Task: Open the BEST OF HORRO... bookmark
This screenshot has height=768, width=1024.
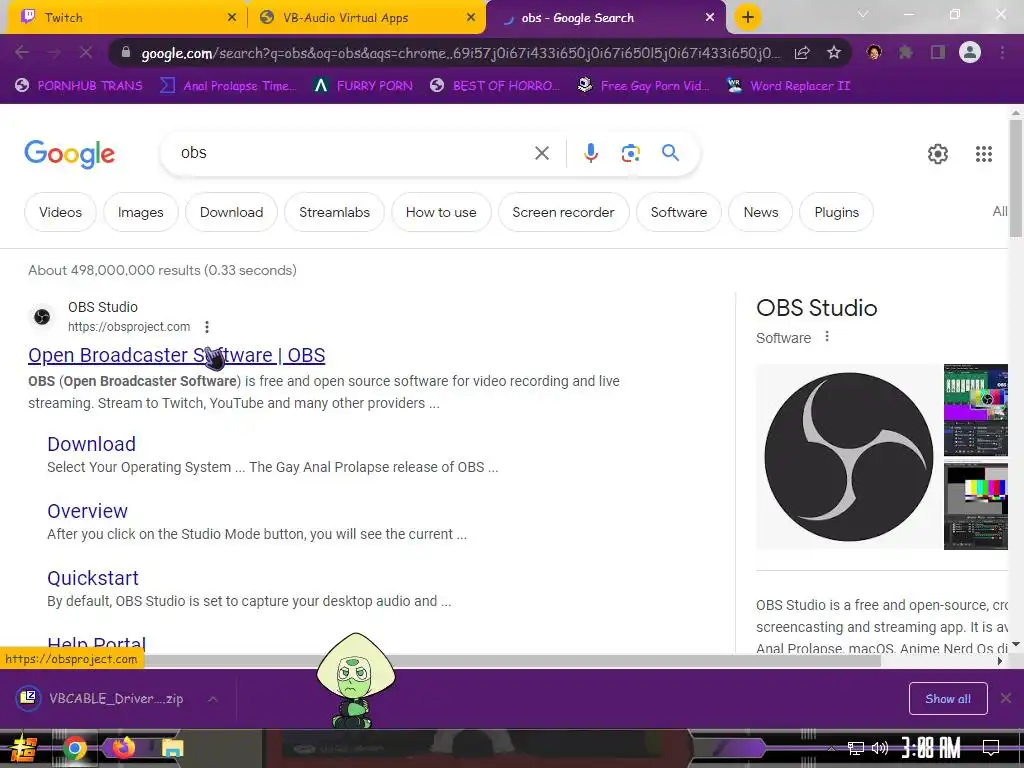Action: [495, 86]
